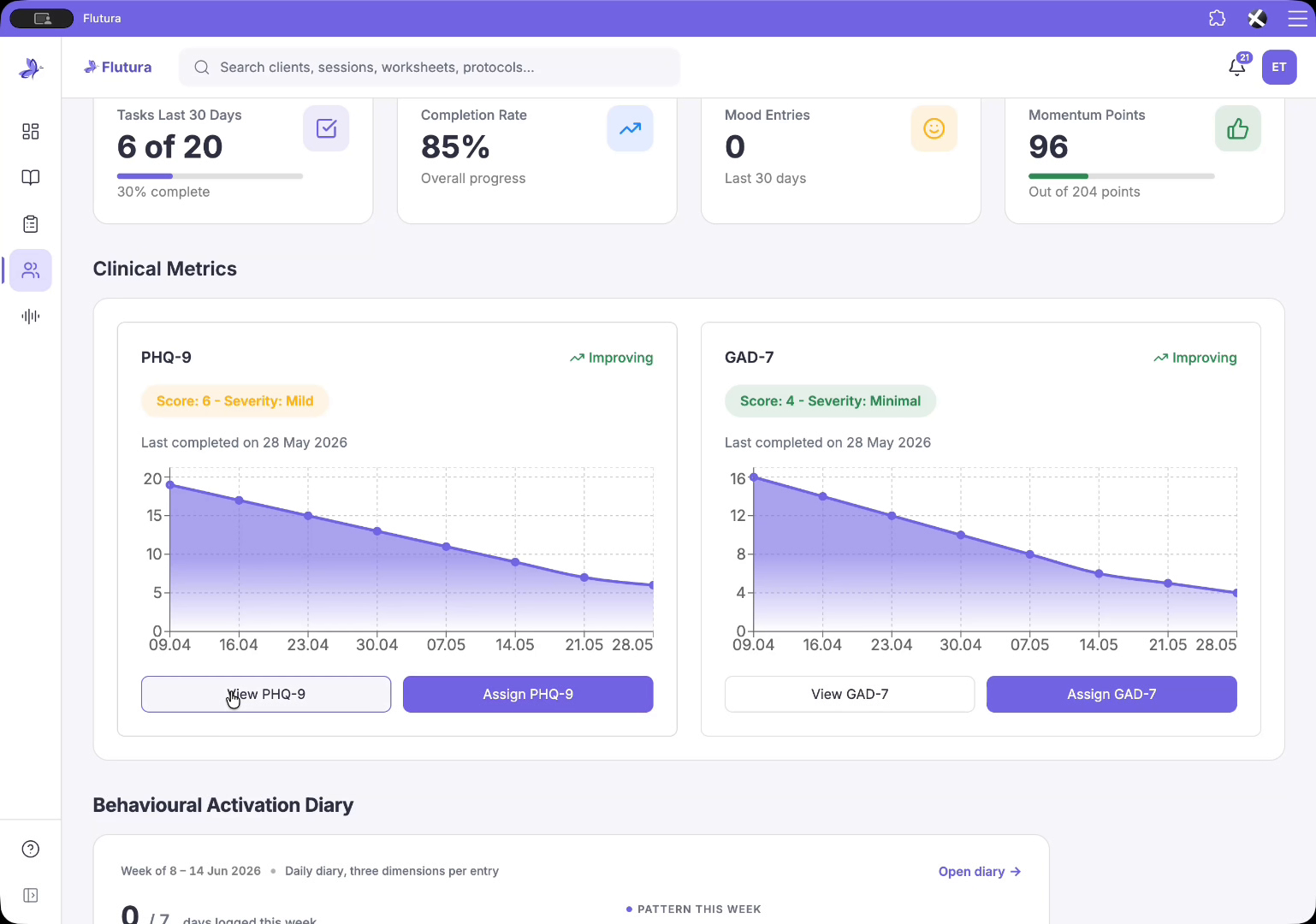Open the dashboard grid icon in sidebar
This screenshot has width=1316, height=924.
[31, 131]
